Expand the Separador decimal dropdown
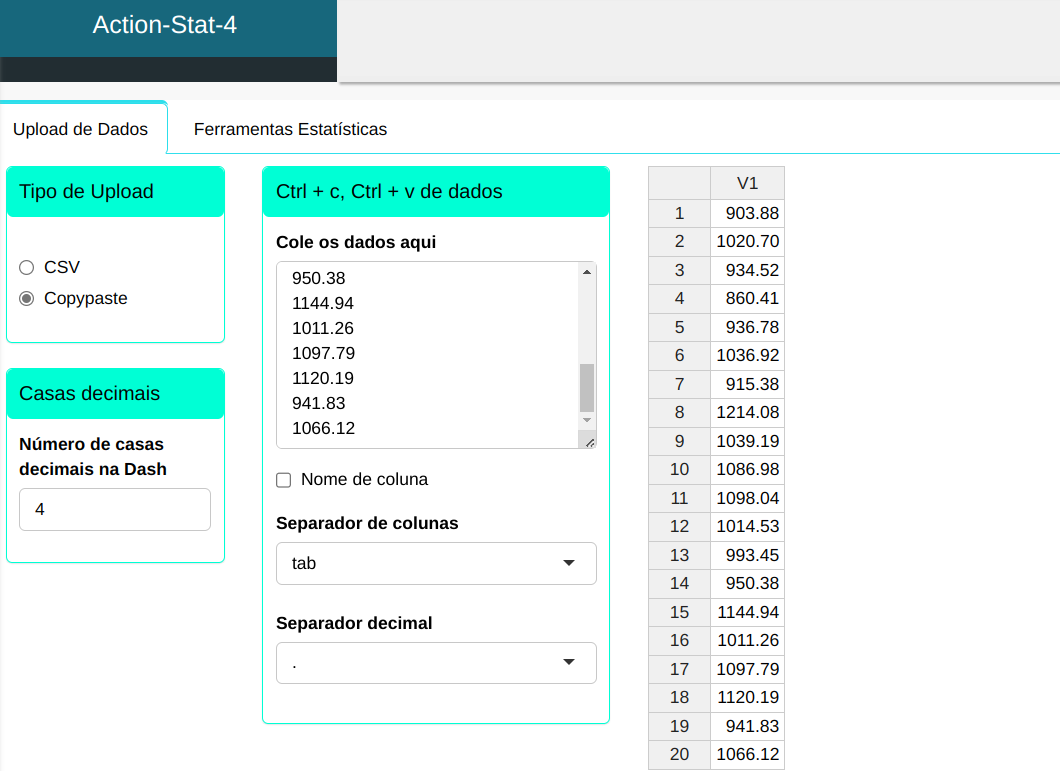1060x771 pixels. click(x=436, y=662)
